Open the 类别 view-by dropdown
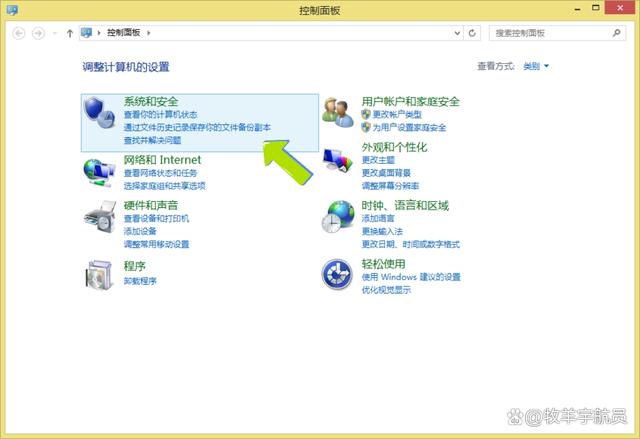Image resolution: width=640 pixels, height=439 pixels. point(536,66)
